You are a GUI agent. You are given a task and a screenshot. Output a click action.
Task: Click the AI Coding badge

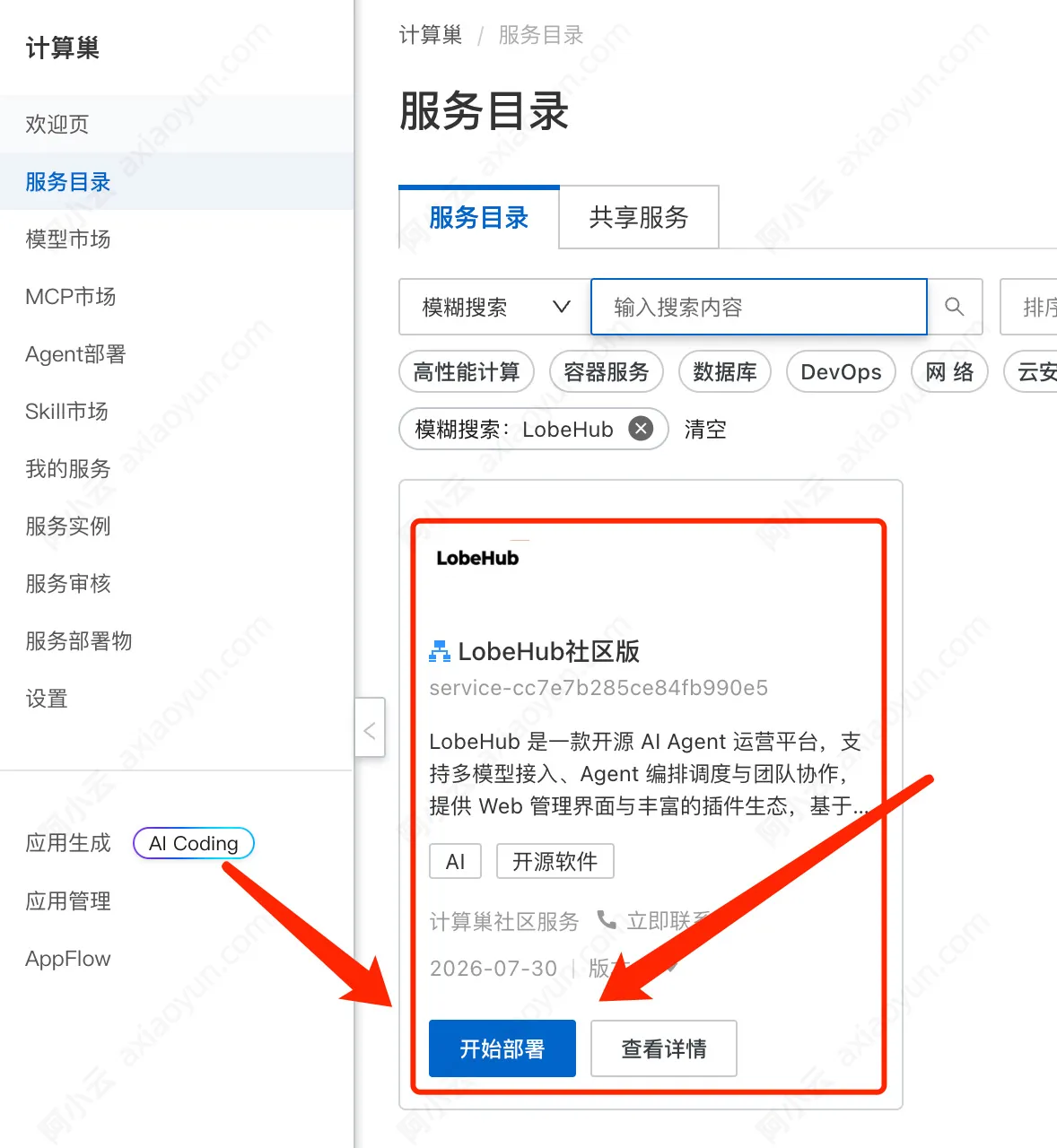(194, 843)
